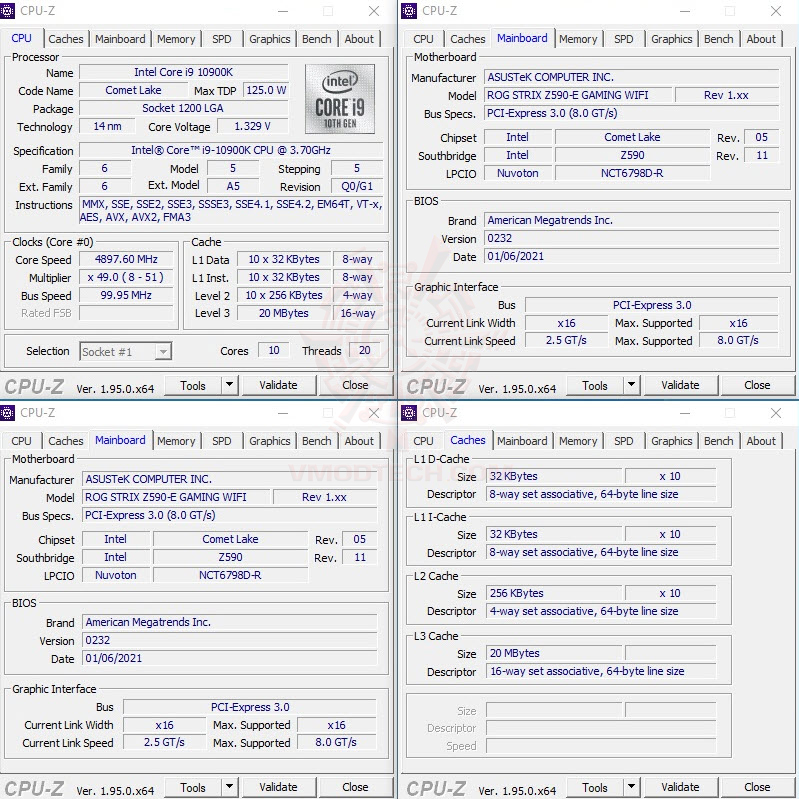Click the Tools button in the bottom-left window

tap(193, 787)
